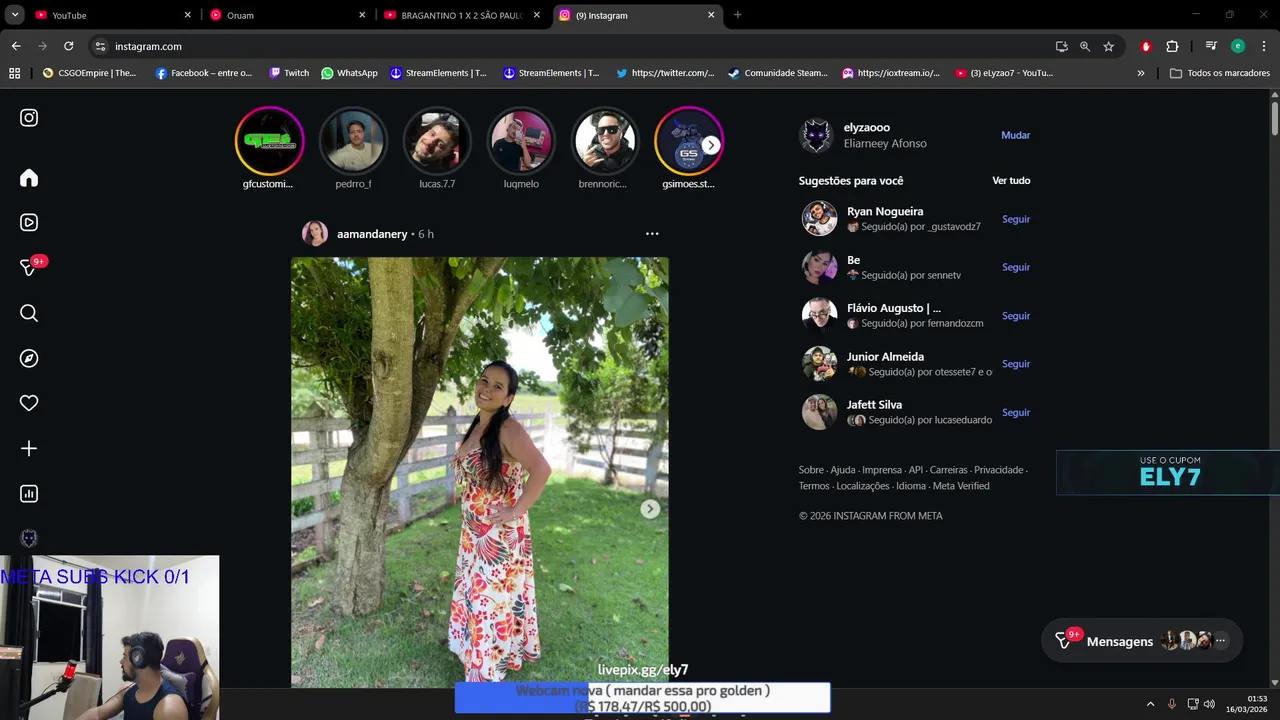The height and width of the screenshot is (720, 1280).
Task: Open lucas.7.7 story thumbnail
Action: [437, 141]
